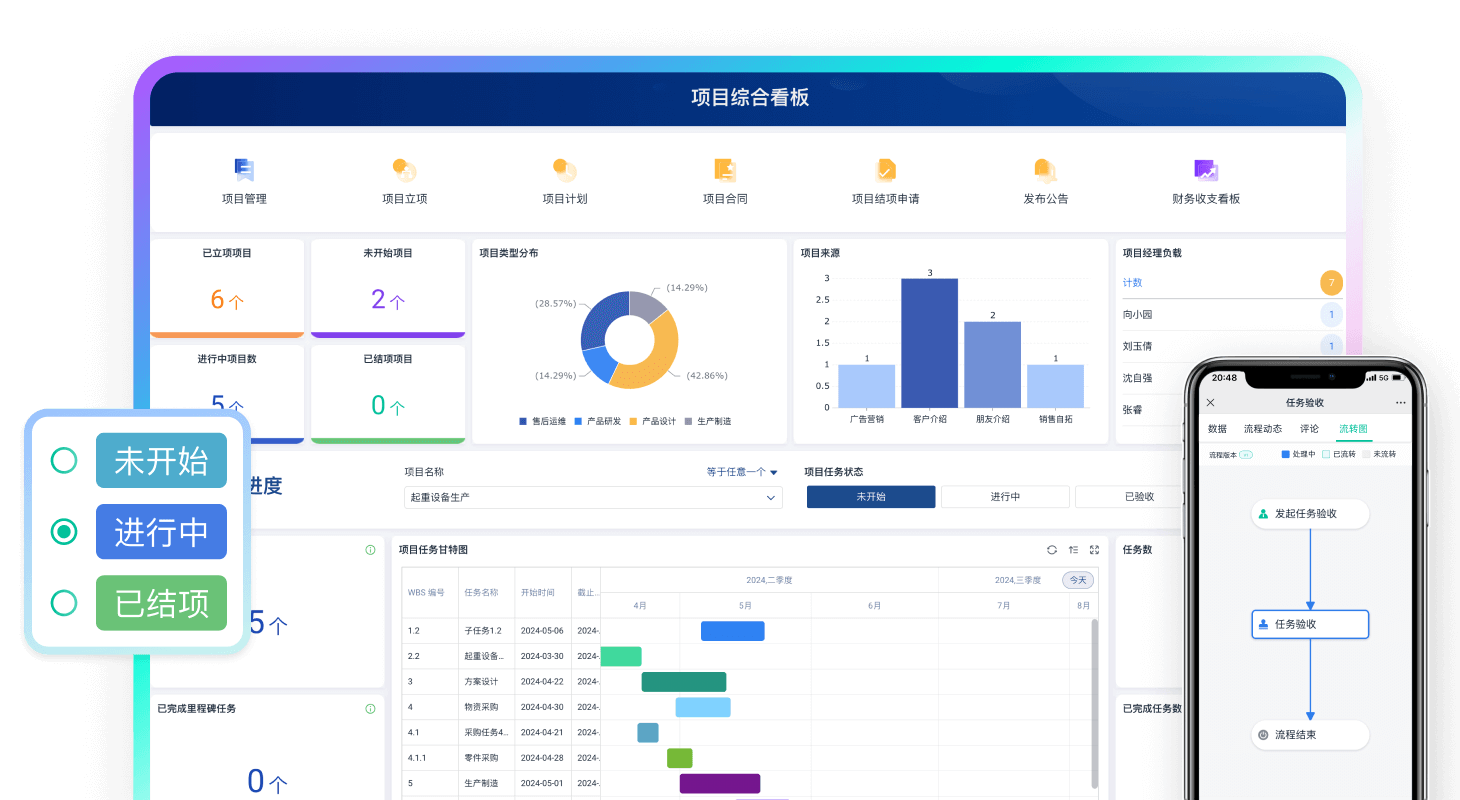The width and height of the screenshot is (1460, 800).
Task: Open the 项目立项 icon
Action: pyautogui.click(x=404, y=170)
